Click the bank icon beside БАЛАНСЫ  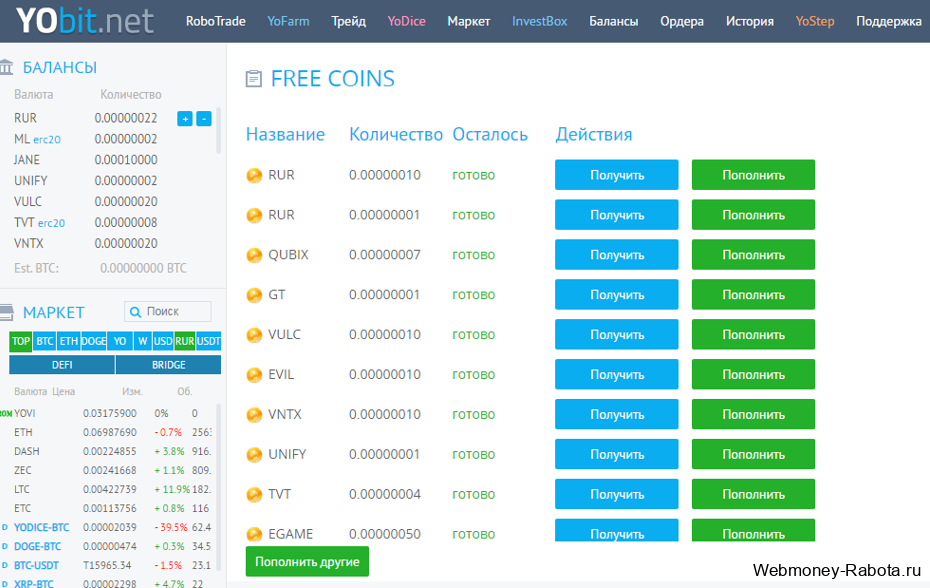7,67
